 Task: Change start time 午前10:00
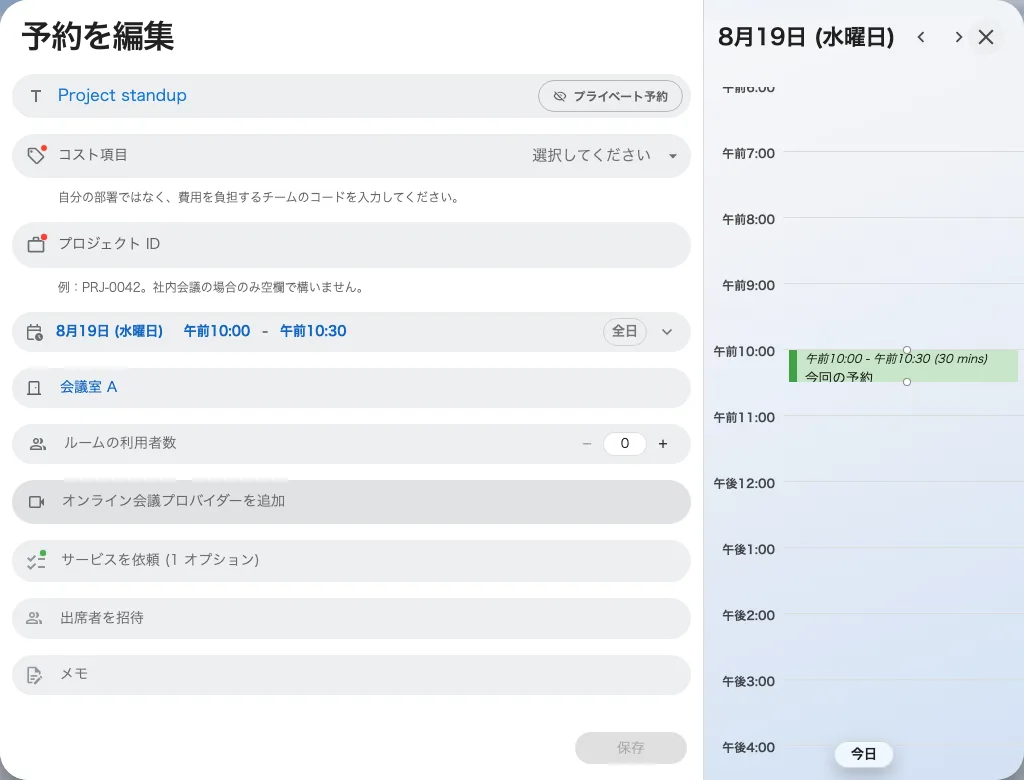tap(217, 331)
